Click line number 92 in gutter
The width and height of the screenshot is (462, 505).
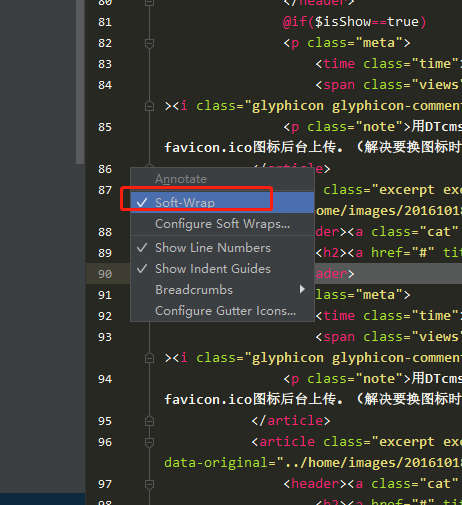click(105, 316)
